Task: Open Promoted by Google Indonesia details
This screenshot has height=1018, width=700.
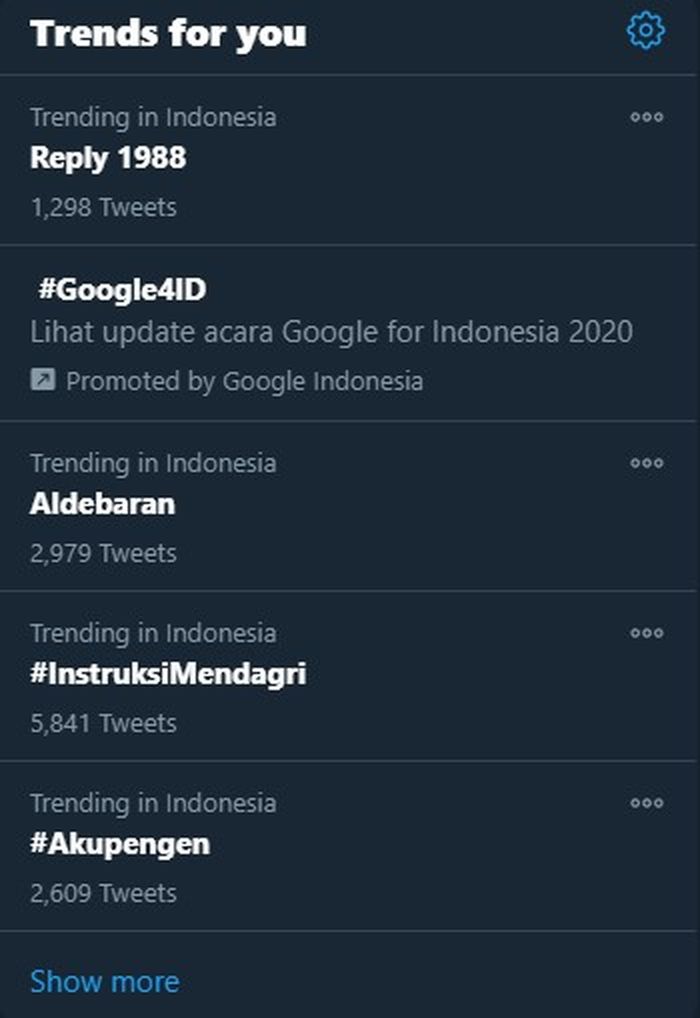Action: click(x=244, y=380)
